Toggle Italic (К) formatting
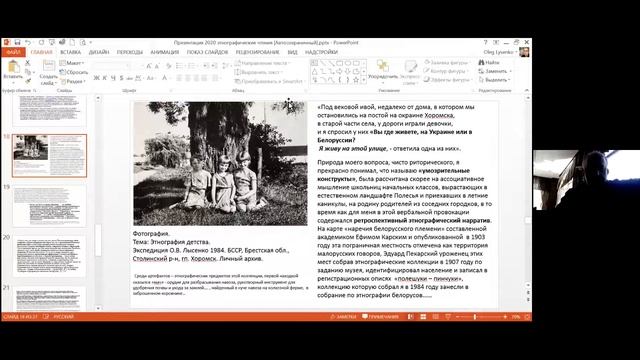The width and height of the screenshot is (640, 360). tap(104, 78)
